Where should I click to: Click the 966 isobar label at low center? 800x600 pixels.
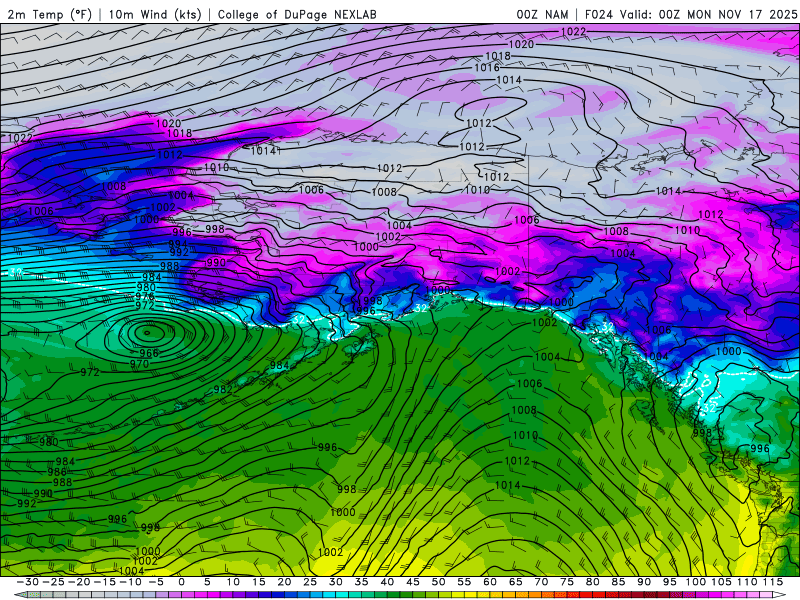[148, 353]
